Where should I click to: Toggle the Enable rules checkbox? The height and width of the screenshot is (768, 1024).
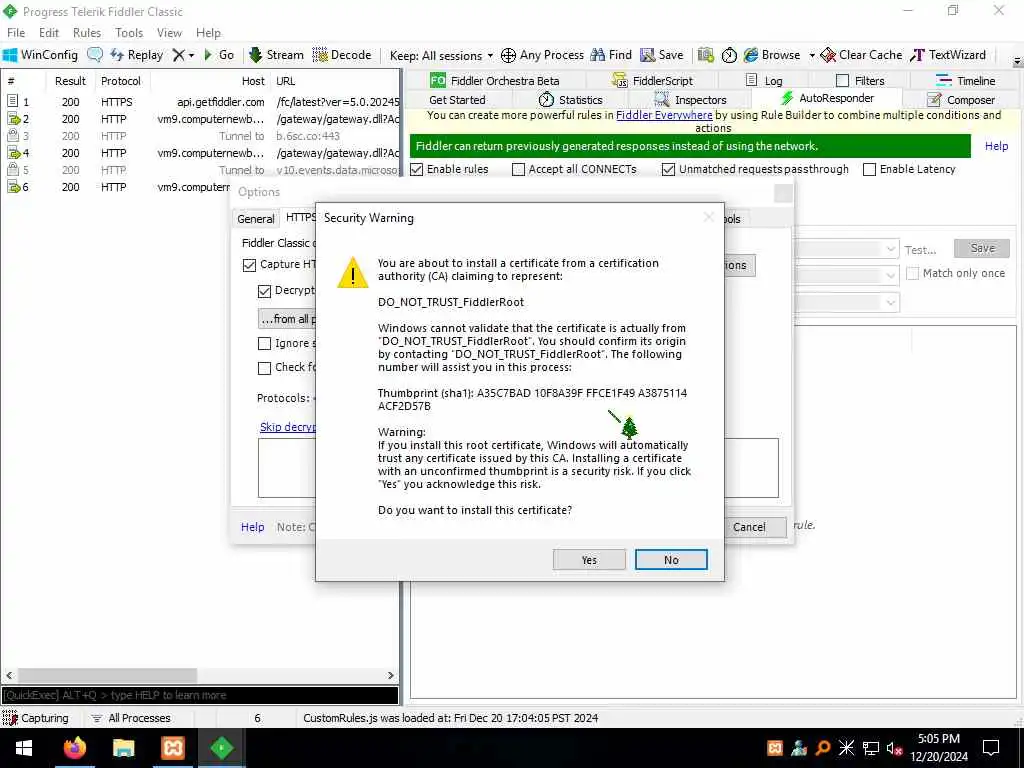[417, 170]
